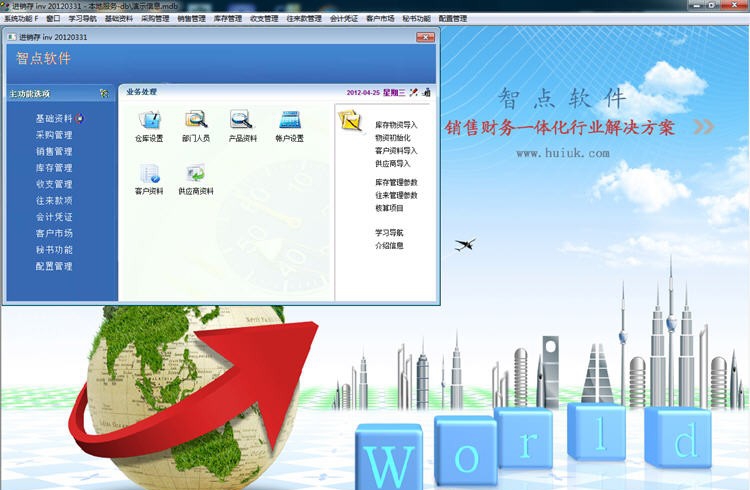Open the 客户市场 menu in menu bar
Image resolution: width=750 pixels, height=490 pixels.
tap(380, 19)
